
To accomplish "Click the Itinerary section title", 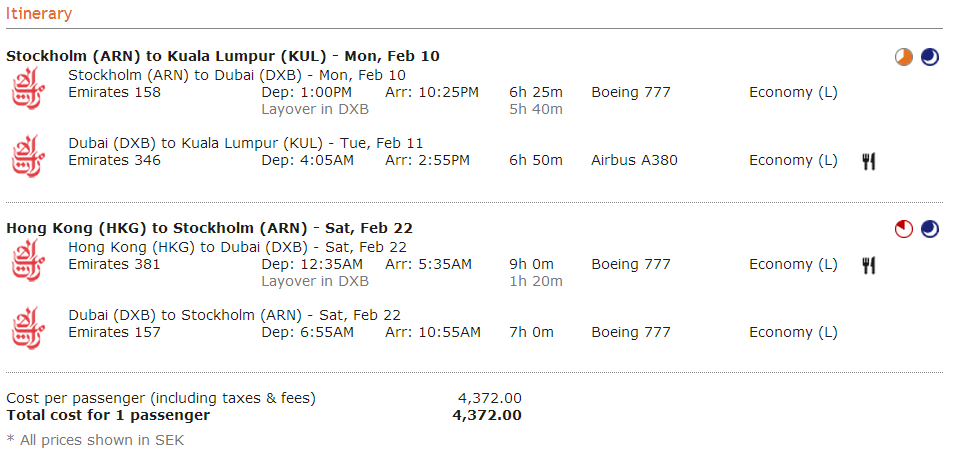I will (39, 14).
